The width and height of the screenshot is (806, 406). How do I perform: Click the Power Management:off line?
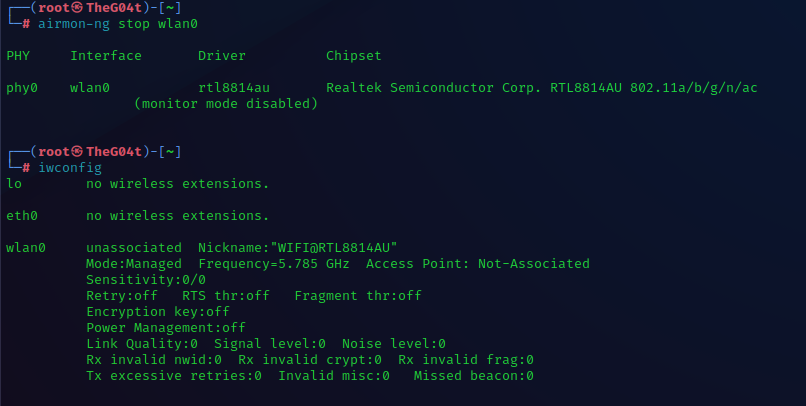click(166, 327)
